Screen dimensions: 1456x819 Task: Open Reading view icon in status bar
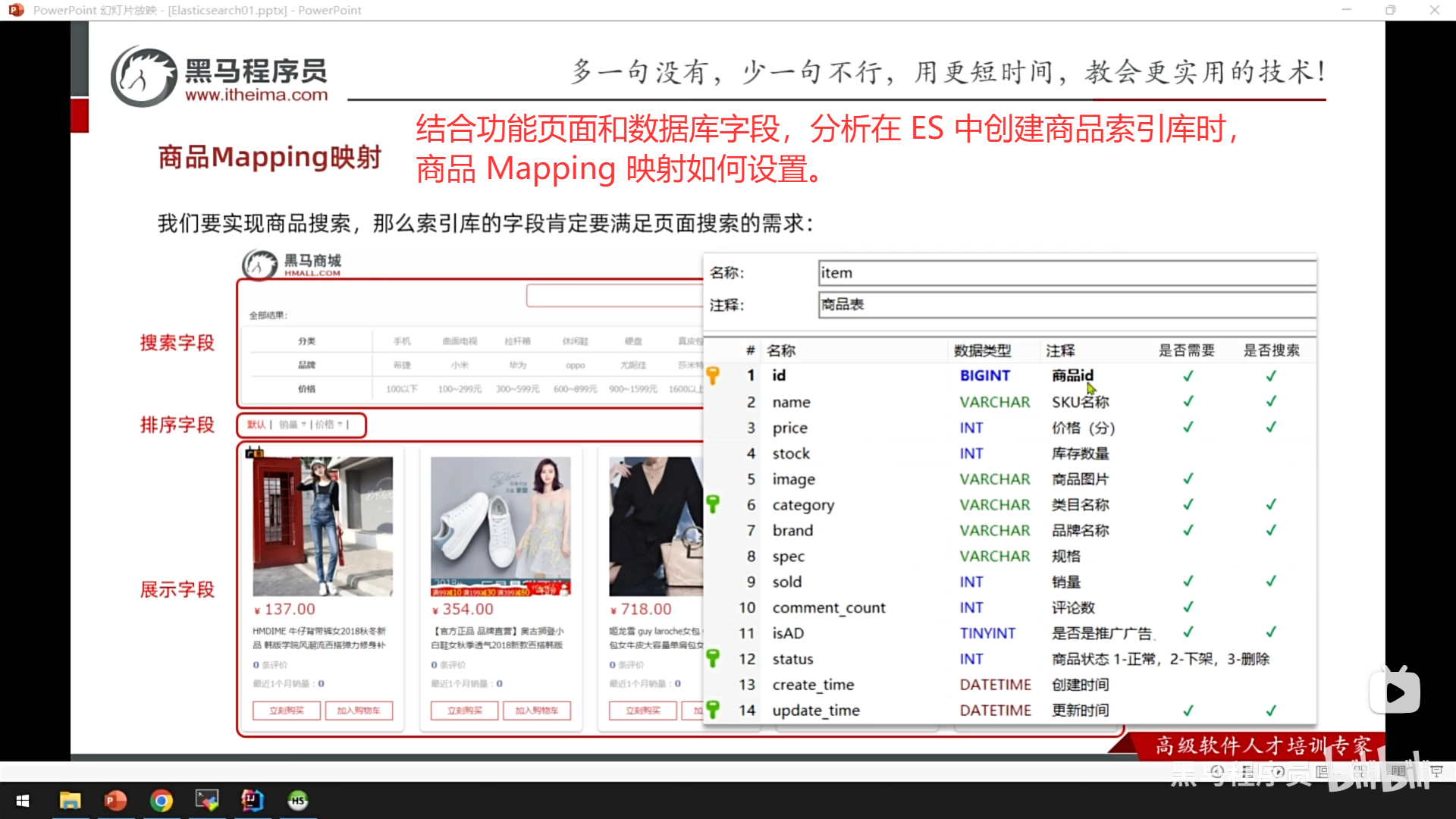[1398, 771]
